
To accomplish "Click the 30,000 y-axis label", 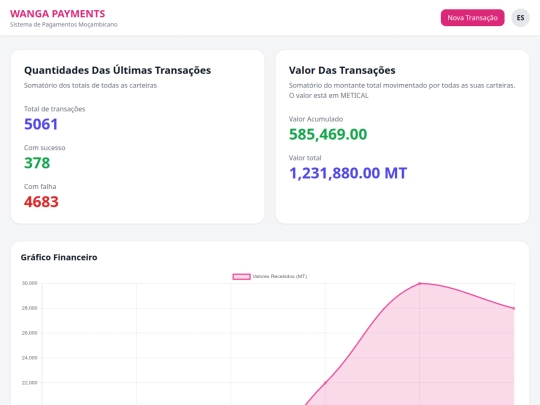I will pyautogui.click(x=29, y=283).
